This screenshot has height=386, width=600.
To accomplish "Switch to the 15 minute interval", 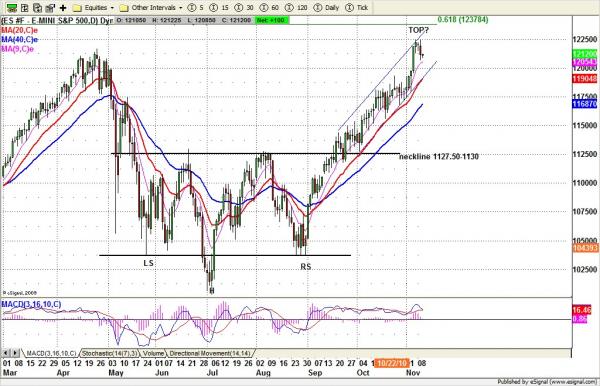I will (x=220, y=8).
